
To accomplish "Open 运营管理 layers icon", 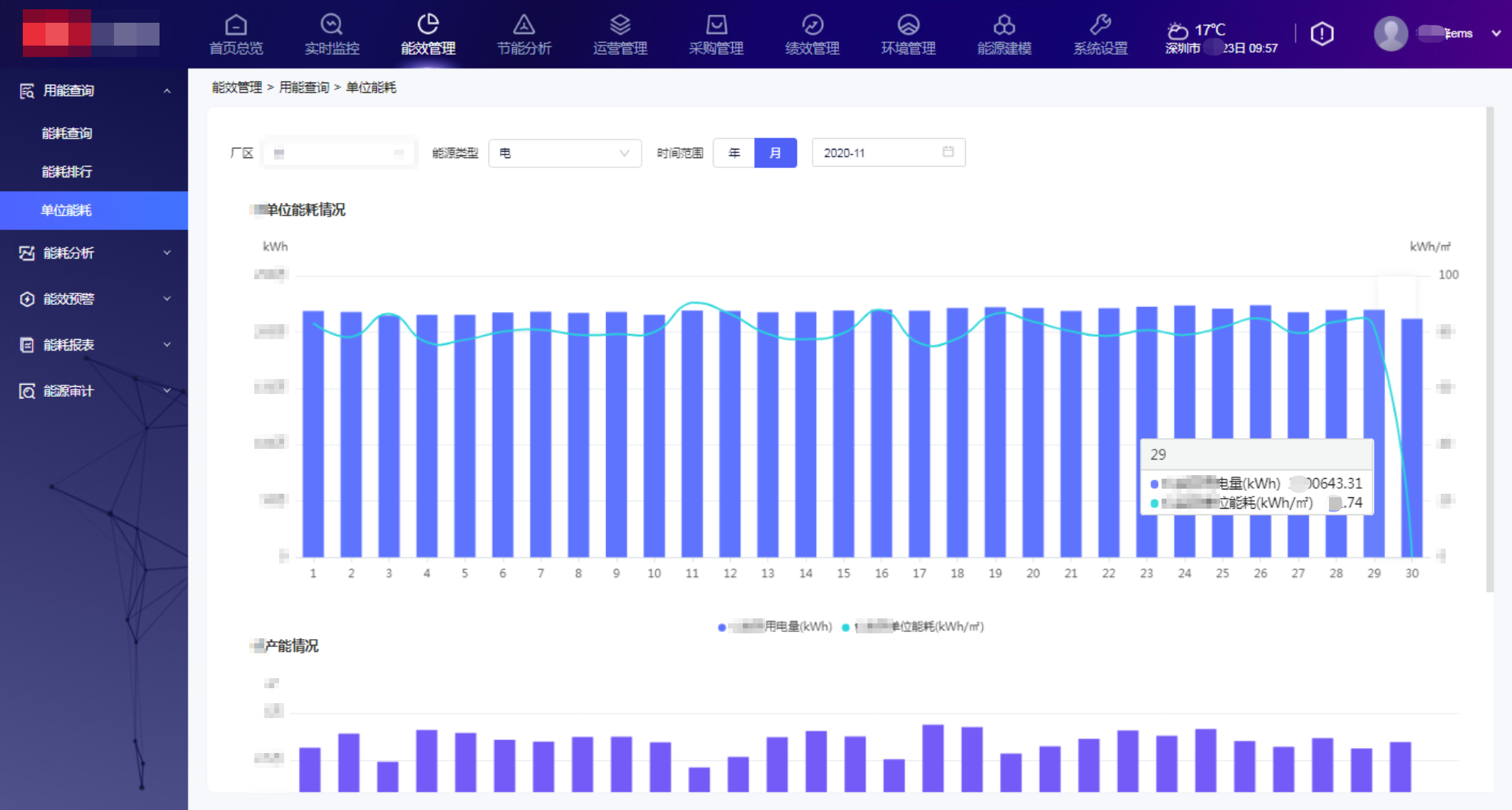I will 620,26.
